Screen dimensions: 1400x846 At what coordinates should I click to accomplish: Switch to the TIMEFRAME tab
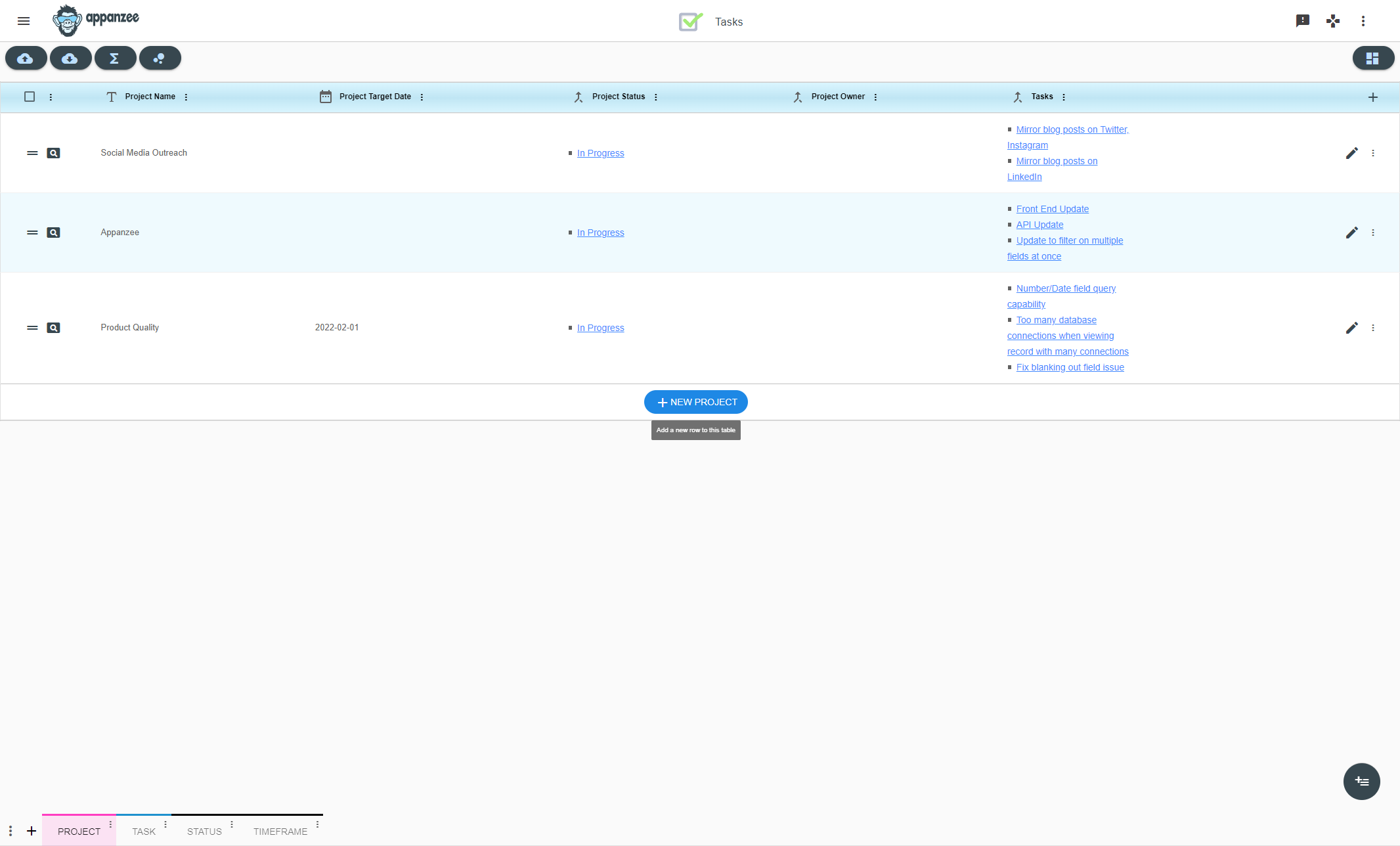point(280,832)
